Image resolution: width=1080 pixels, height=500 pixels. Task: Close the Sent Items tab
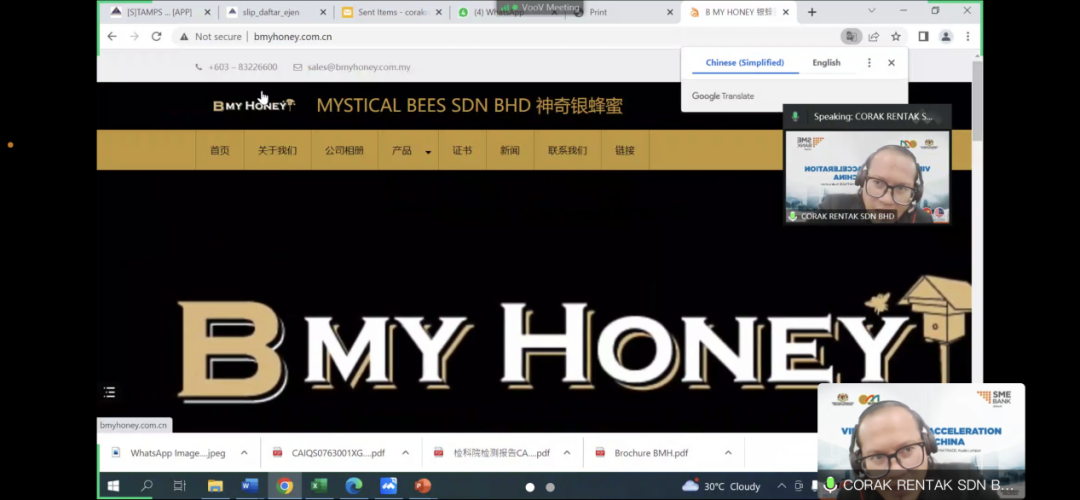point(438,12)
